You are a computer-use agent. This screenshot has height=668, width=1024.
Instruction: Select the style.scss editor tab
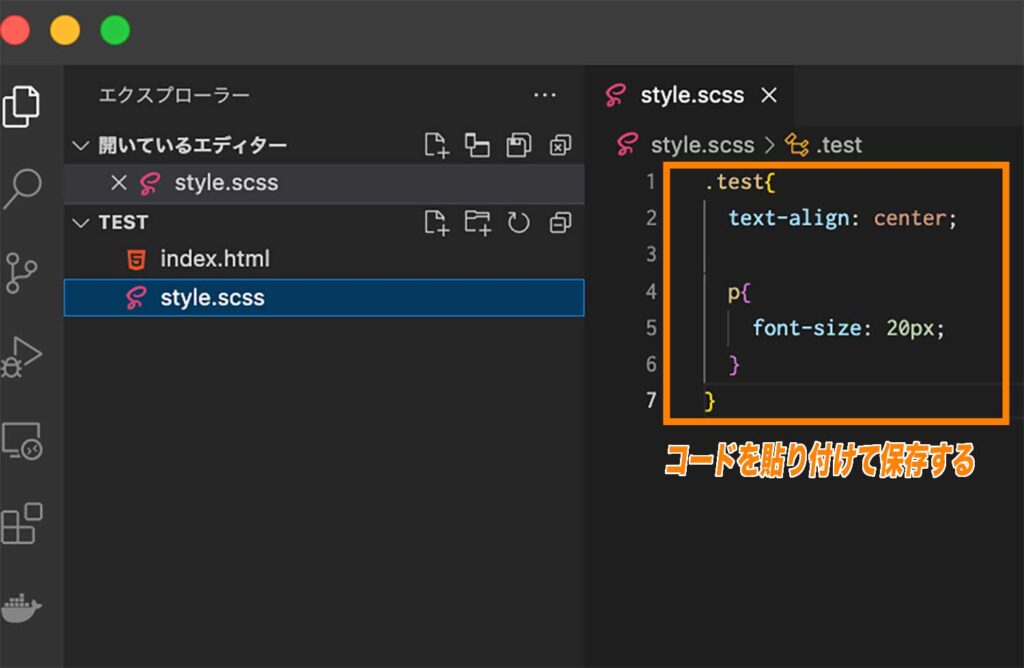692,95
